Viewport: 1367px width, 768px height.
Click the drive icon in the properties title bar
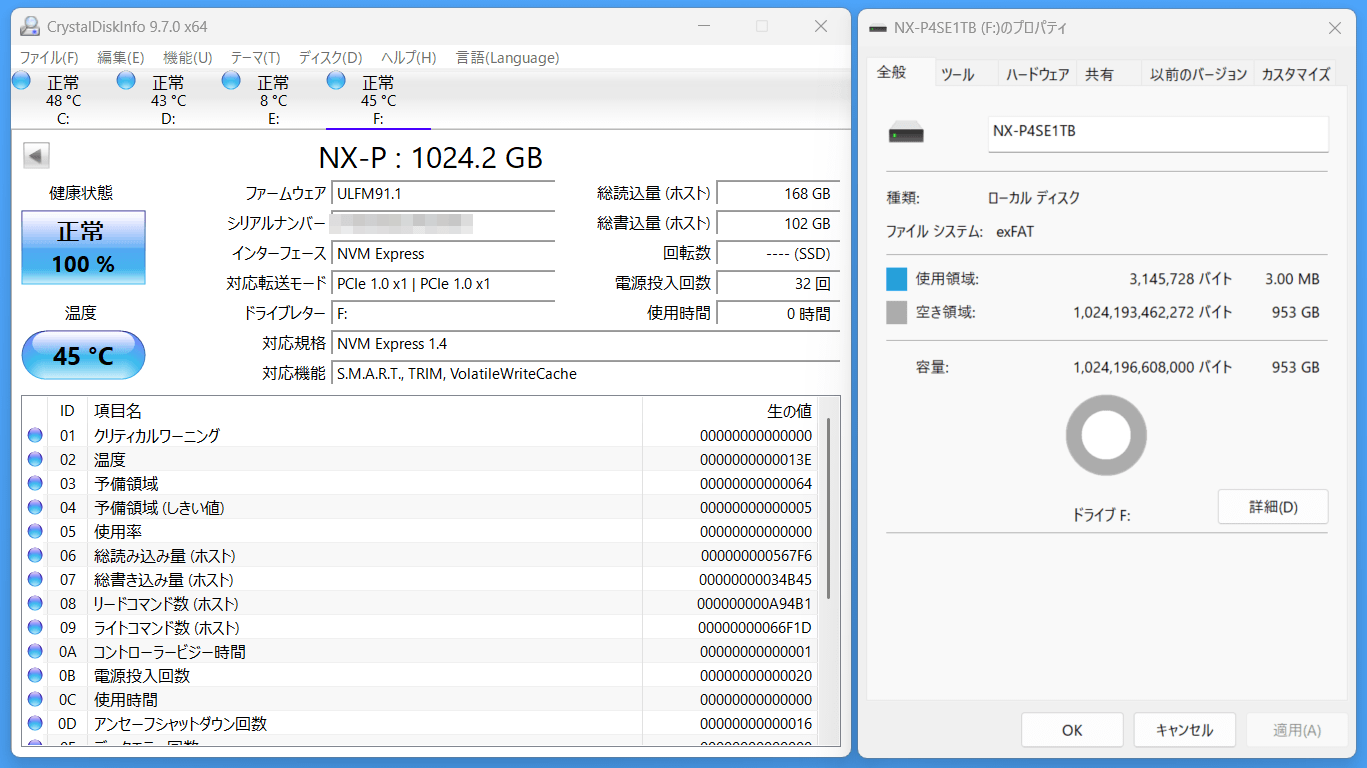point(878,28)
